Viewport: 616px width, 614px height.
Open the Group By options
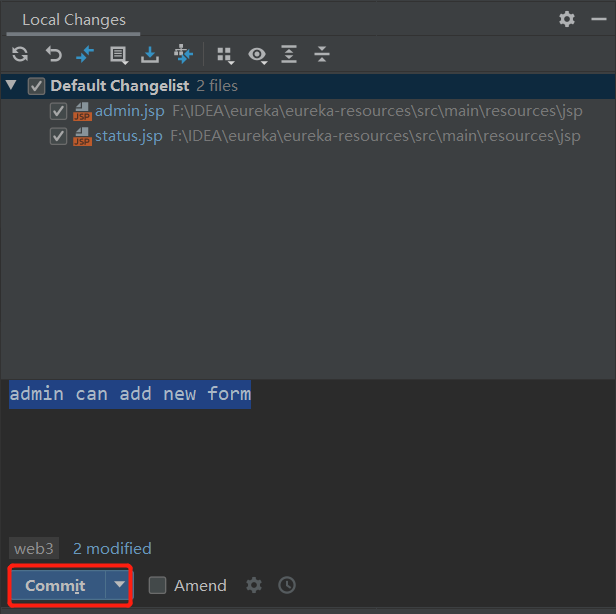225,54
